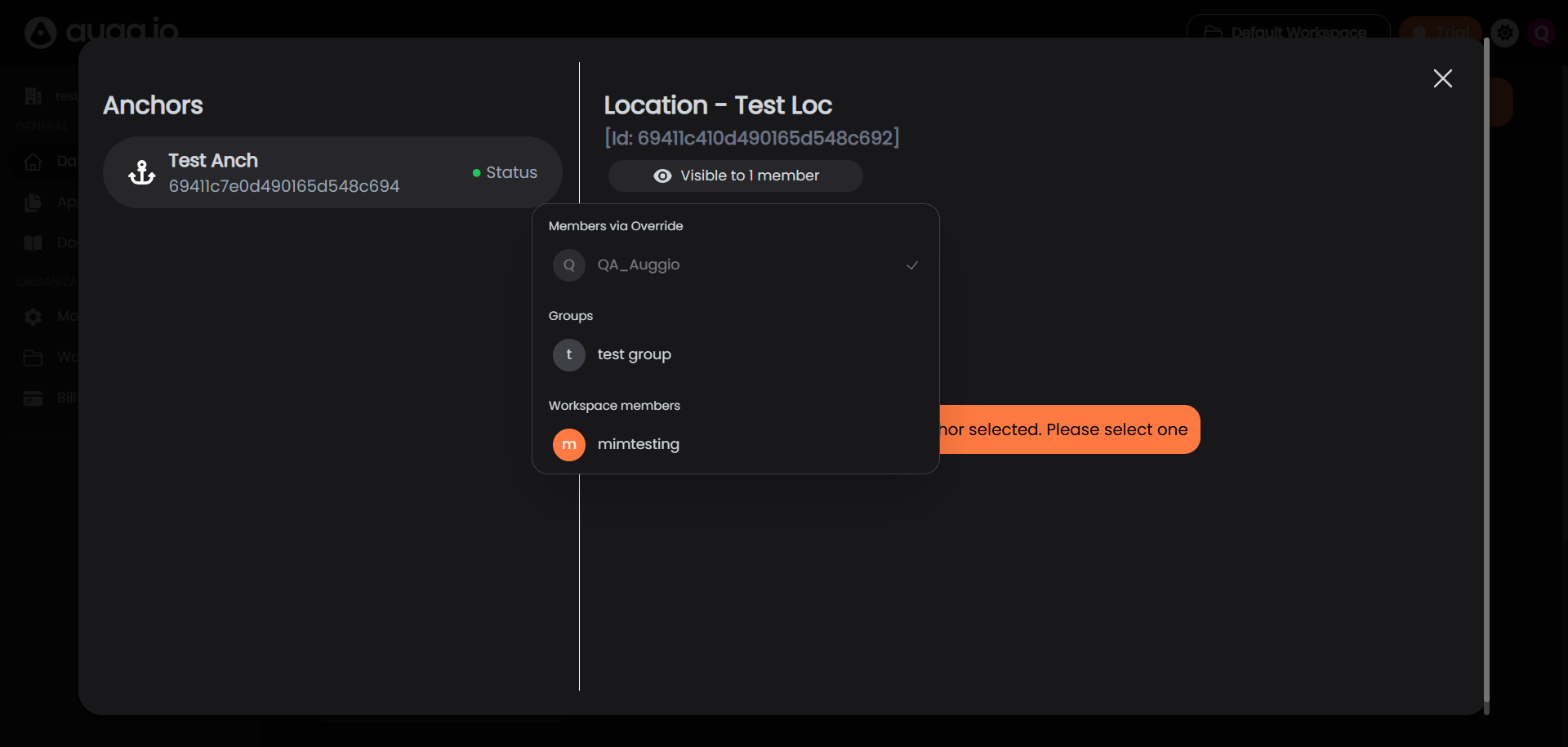Click the Trial button in the top bar
The height and width of the screenshot is (747, 1568).
1441,31
